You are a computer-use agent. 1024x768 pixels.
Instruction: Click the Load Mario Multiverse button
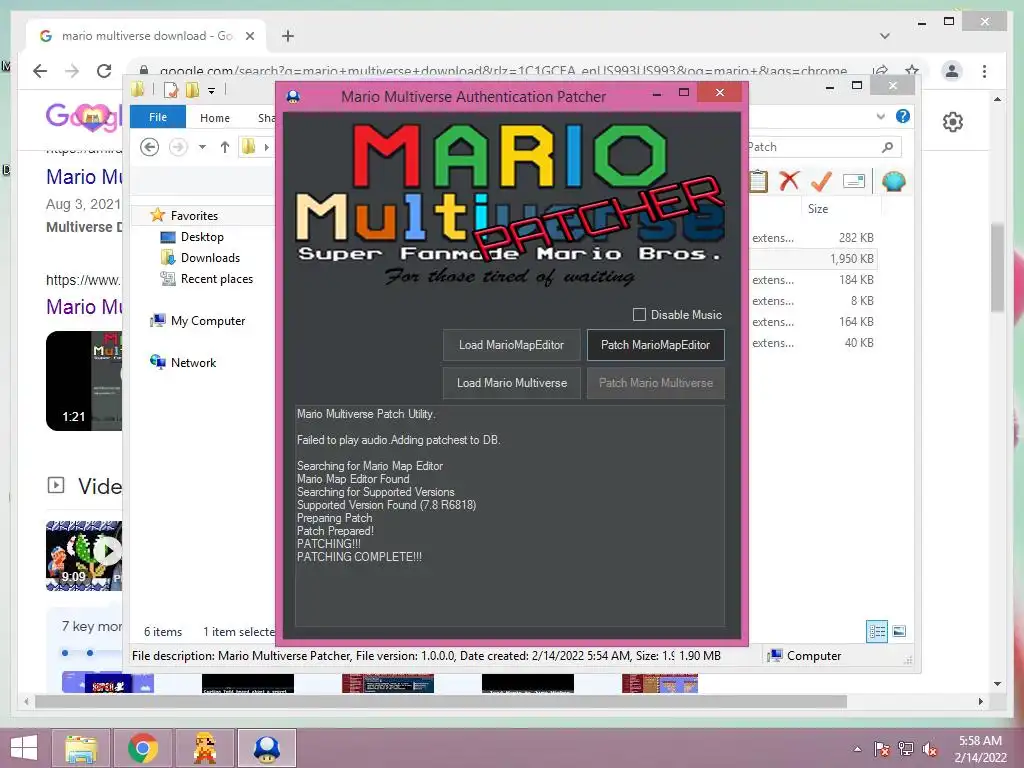tap(511, 383)
